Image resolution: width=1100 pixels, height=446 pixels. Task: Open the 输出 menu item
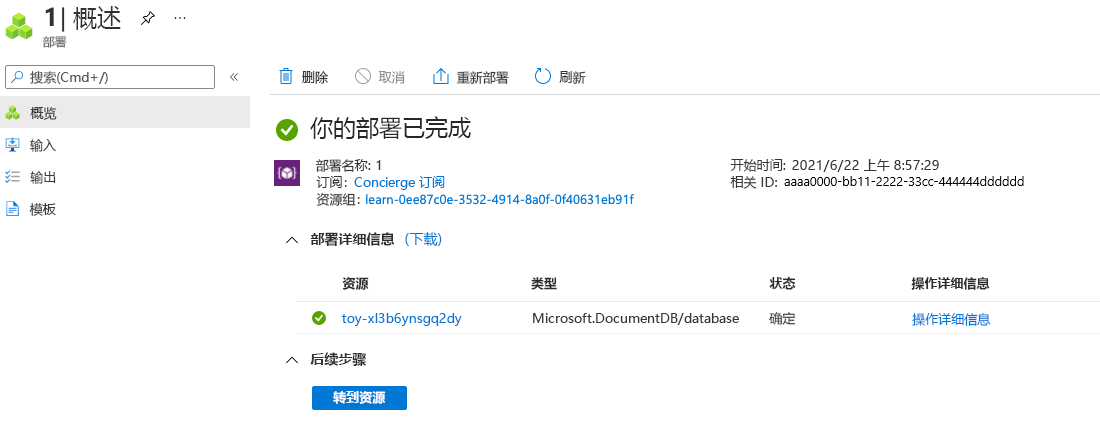(x=125, y=177)
